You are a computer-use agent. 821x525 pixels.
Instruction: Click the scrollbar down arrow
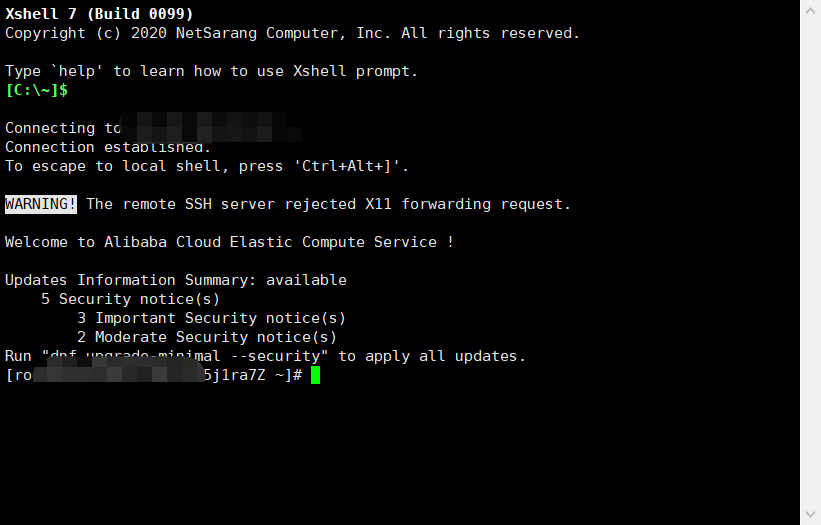[810, 514]
